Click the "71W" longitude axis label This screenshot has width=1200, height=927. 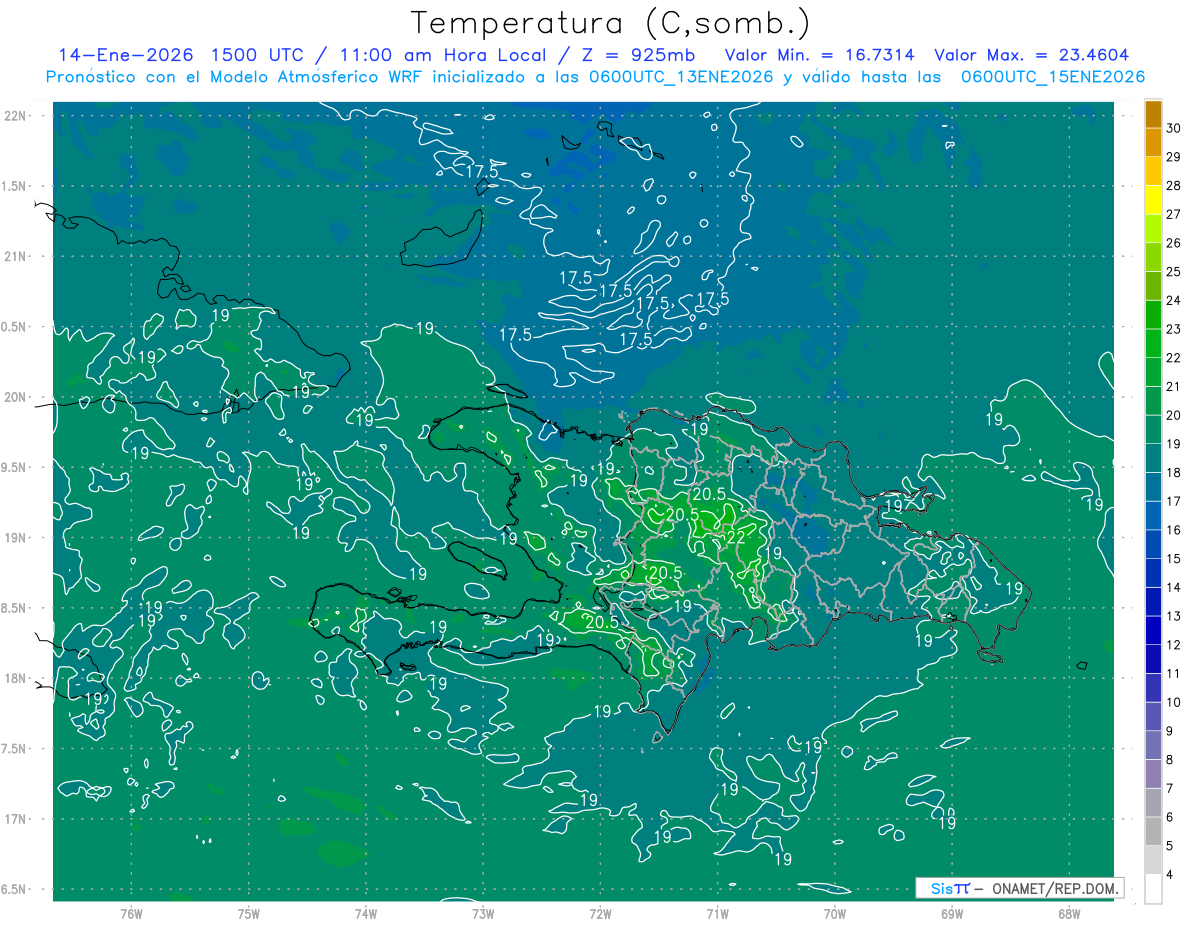[718, 913]
